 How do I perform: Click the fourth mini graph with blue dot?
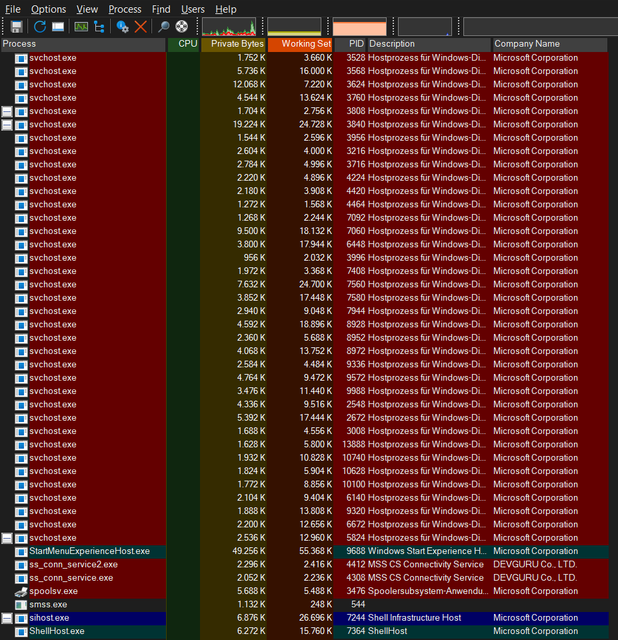(425, 27)
